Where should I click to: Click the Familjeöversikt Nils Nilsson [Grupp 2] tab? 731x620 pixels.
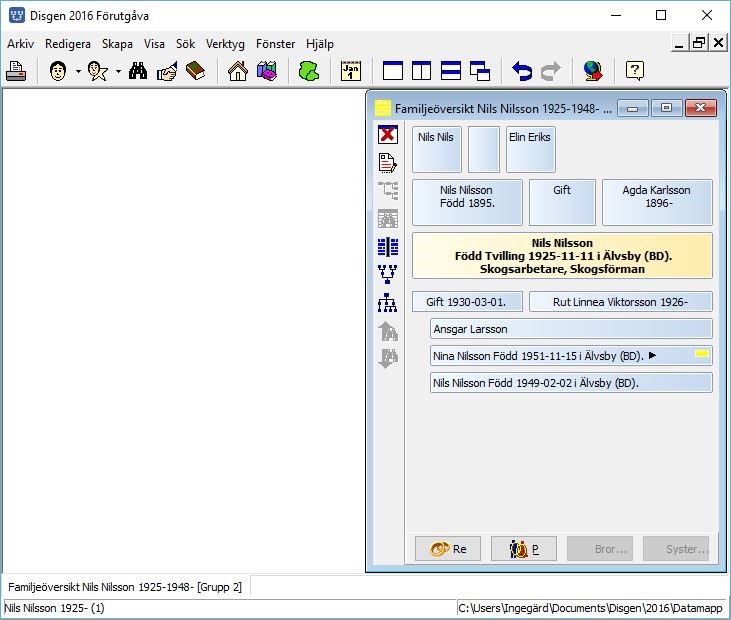click(x=125, y=586)
